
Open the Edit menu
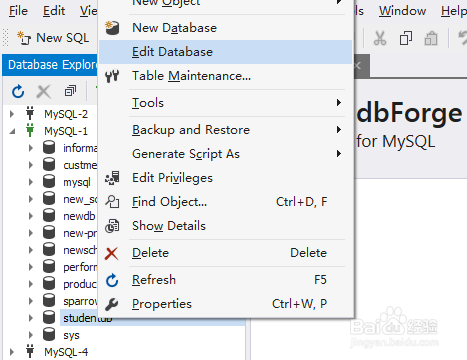click(54, 11)
